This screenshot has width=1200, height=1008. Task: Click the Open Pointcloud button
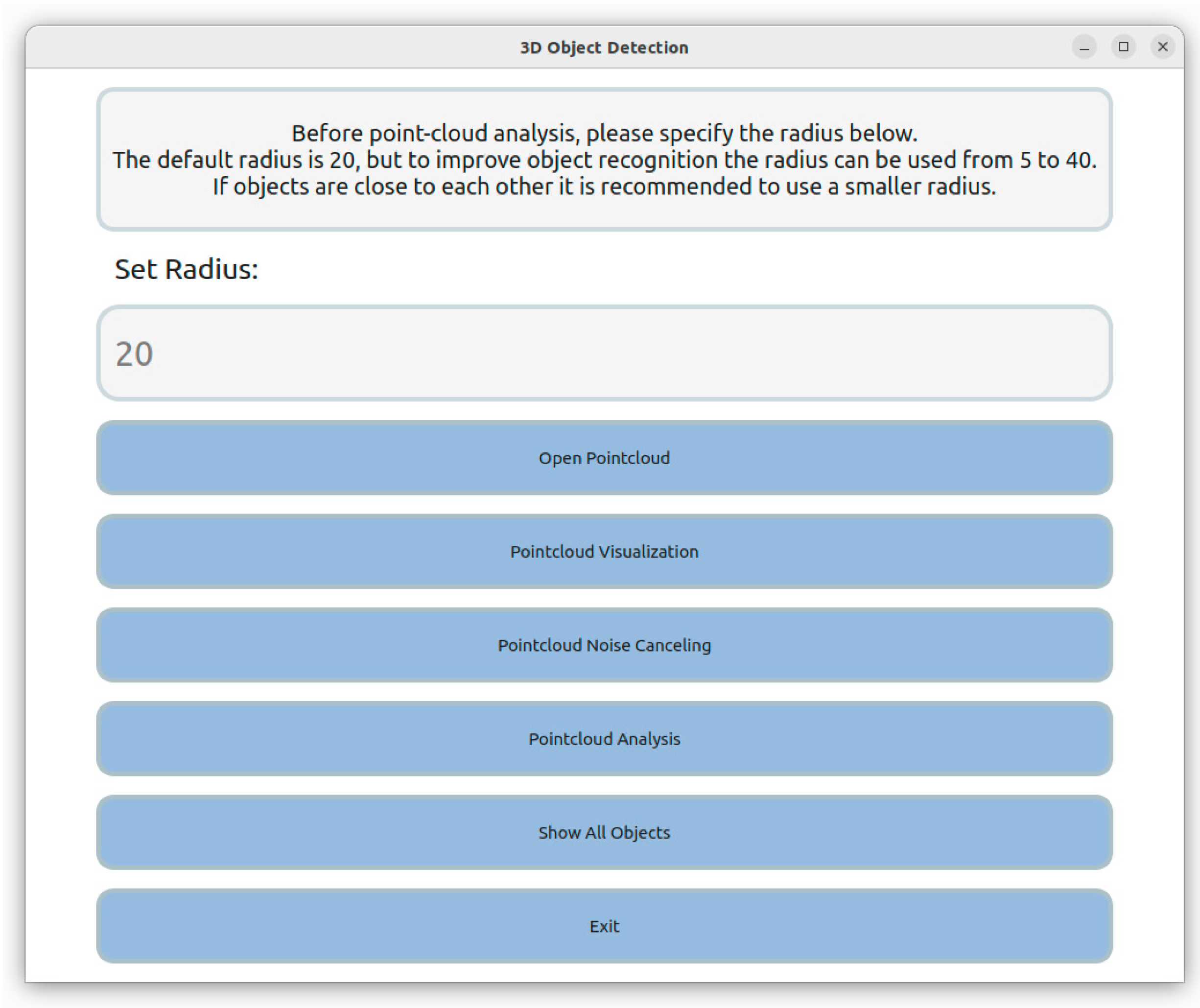(604, 458)
